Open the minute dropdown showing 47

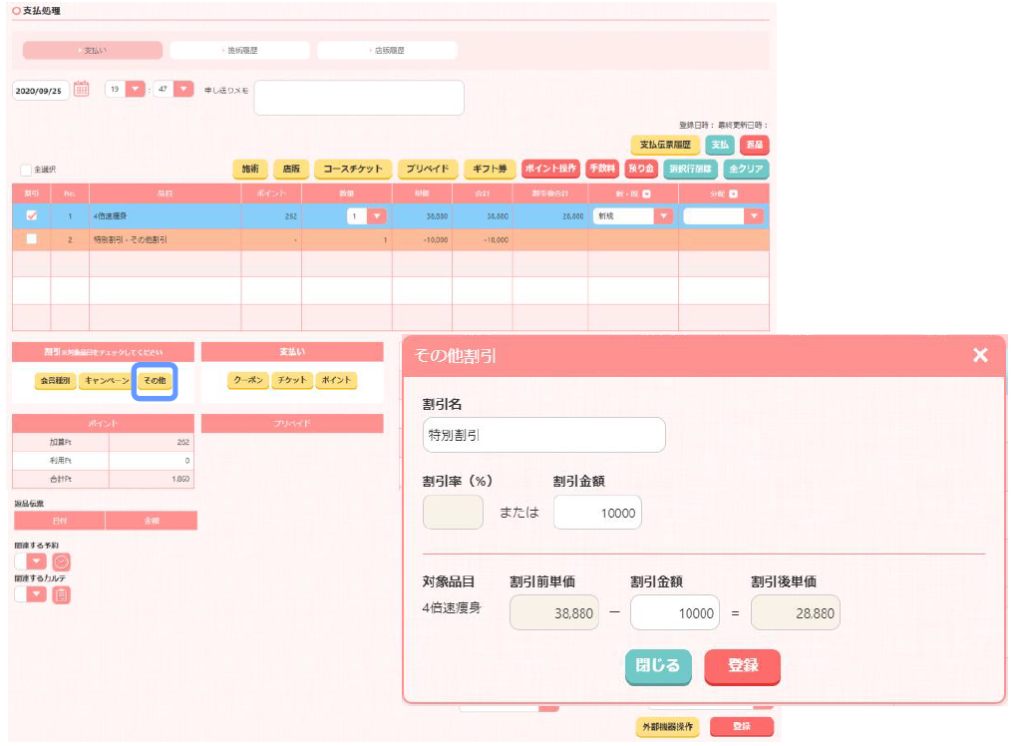[x=183, y=89]
